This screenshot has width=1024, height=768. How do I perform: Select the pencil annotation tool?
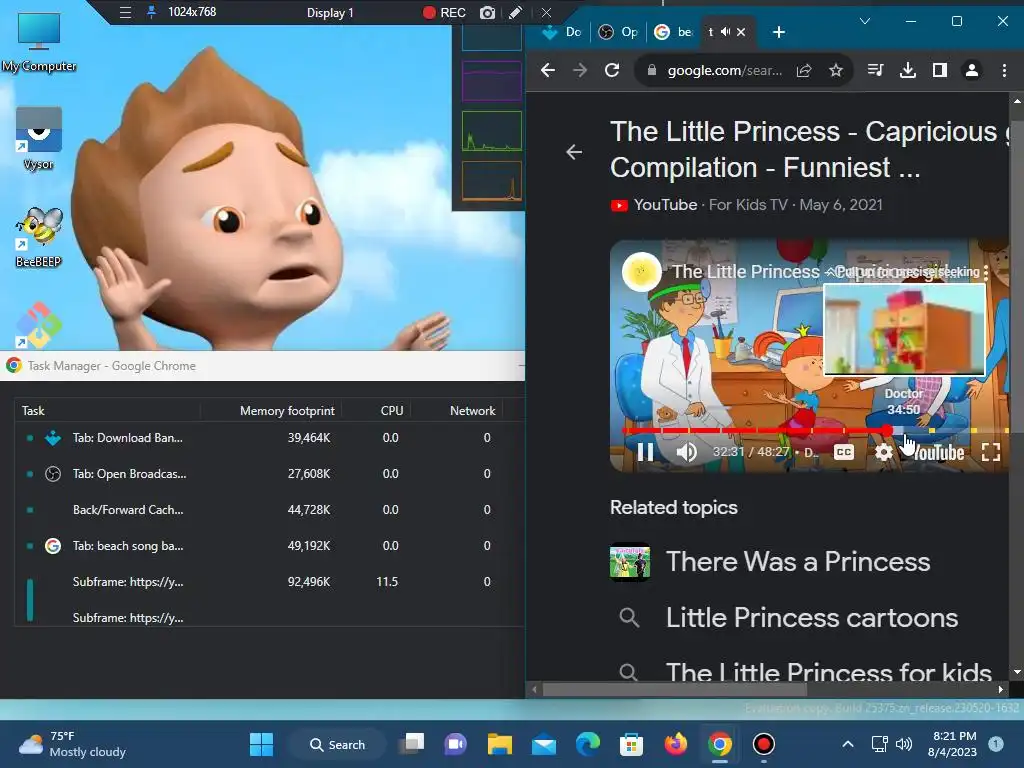[x=516, y=12]
